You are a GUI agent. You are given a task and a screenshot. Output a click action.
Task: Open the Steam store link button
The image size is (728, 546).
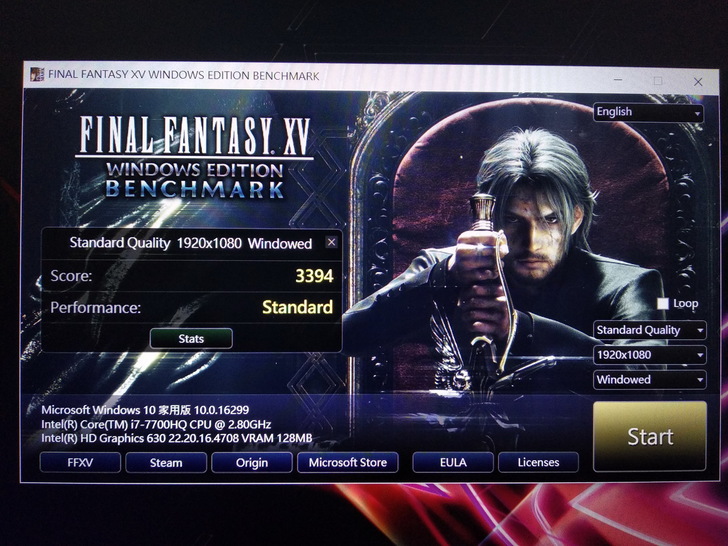click(166, 462)
